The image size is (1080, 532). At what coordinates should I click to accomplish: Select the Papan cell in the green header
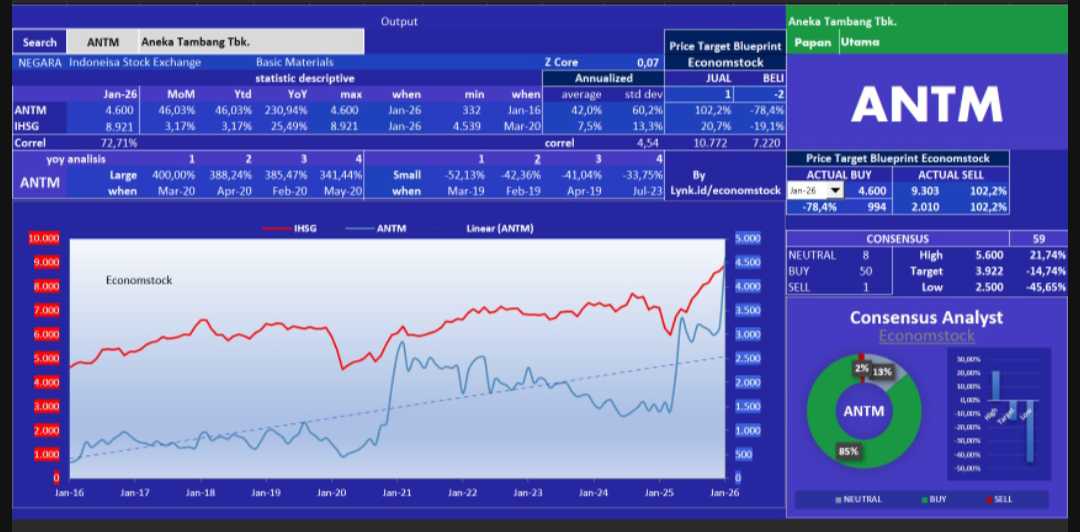point(813,42)
